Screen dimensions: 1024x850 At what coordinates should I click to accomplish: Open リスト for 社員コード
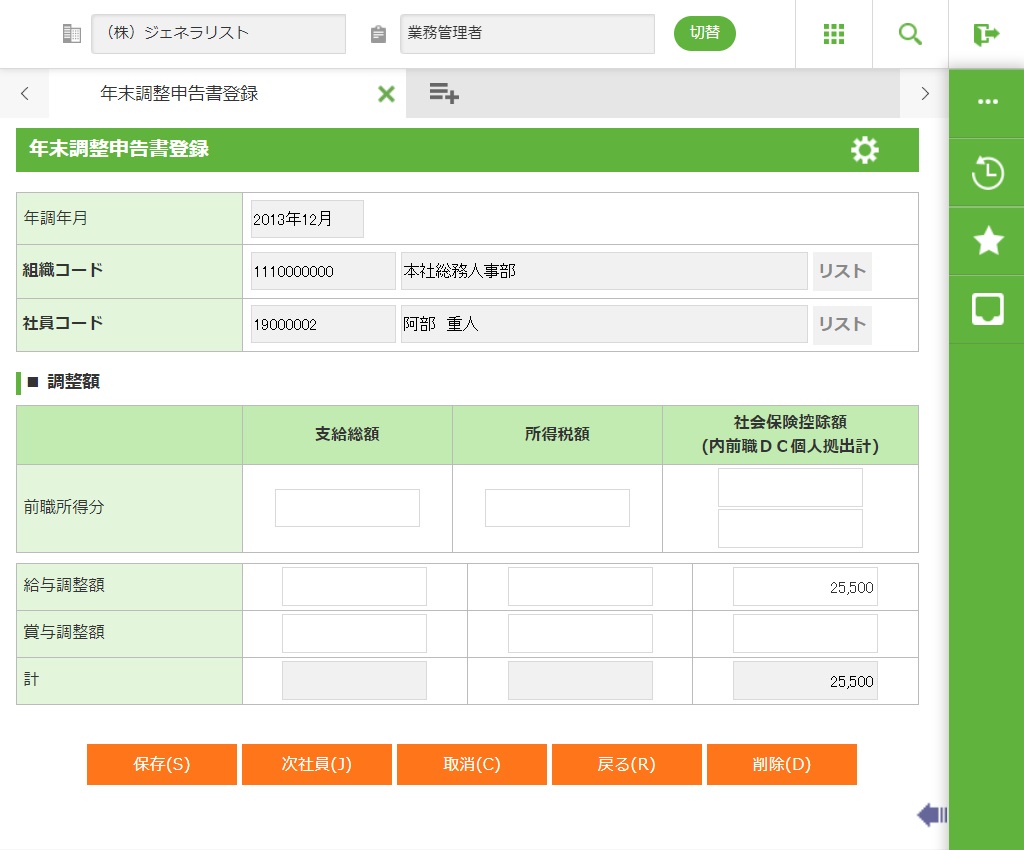click(842, 325)
